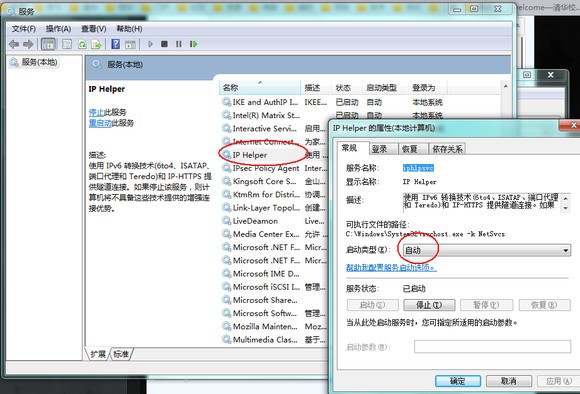The height and width of the screenshot is (394, 580).
Task: Click the 确定 button
Action: click(458, 381)
